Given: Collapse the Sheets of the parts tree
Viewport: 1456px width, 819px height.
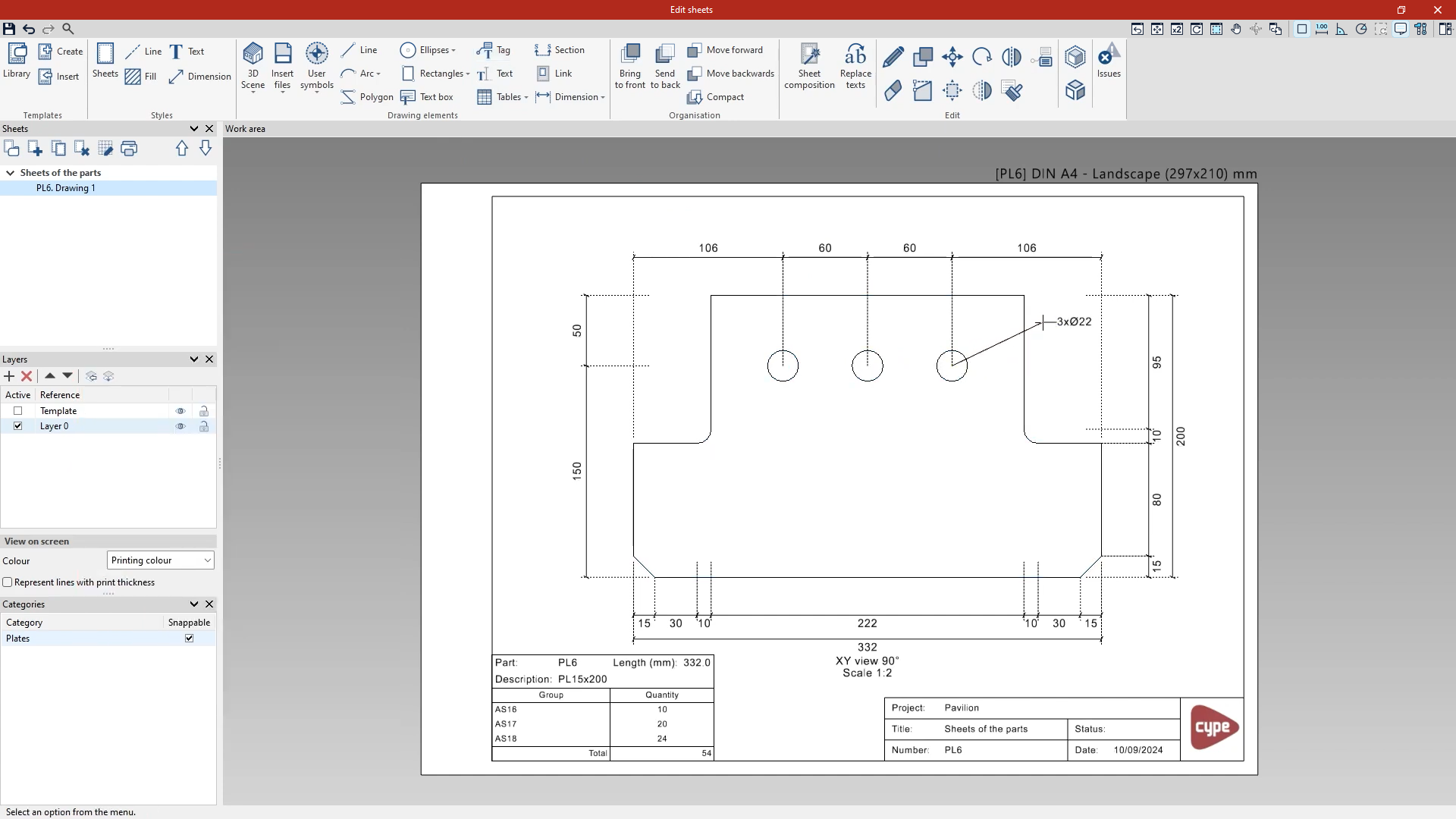Looking at the screenshot, I should [x=11, y=173].
